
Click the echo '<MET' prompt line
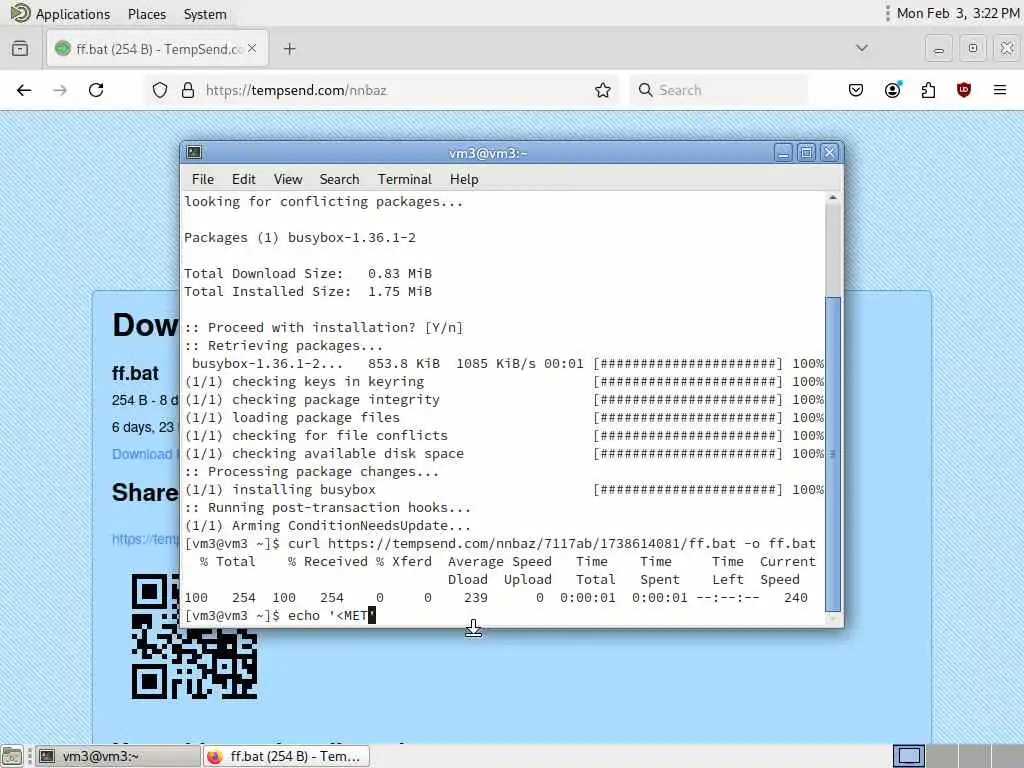280,615
